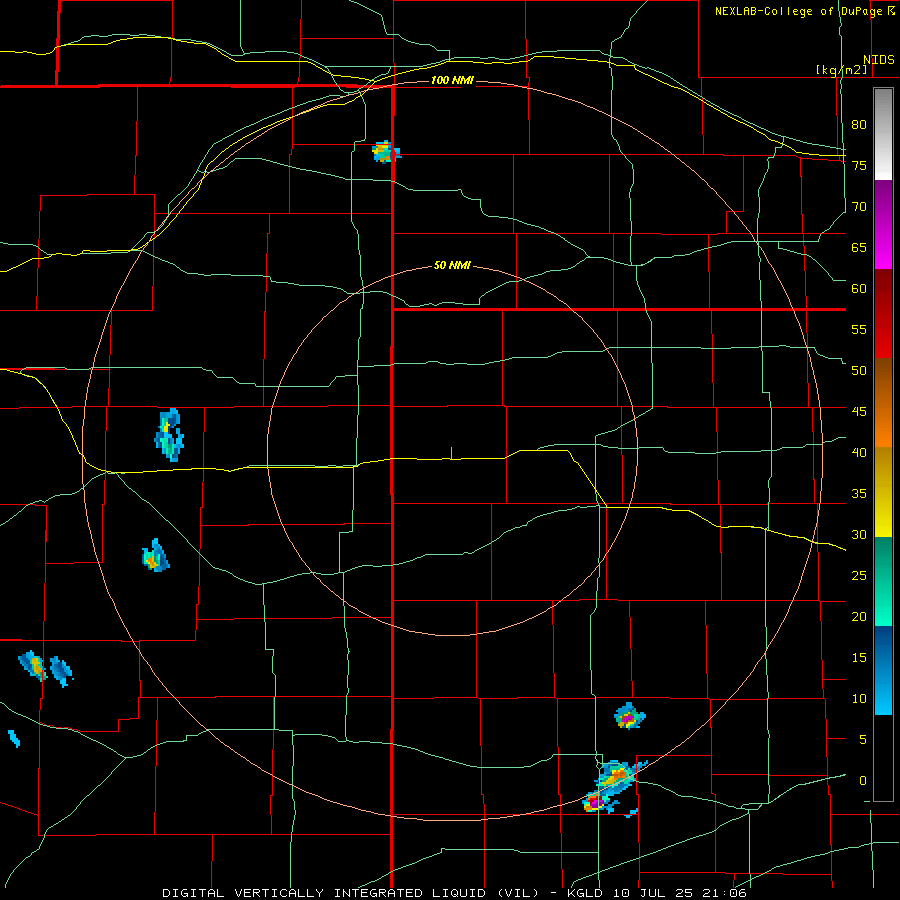Click the 50 value on the legend
Viewport: 900px width, 900px height.
pos(859,370)
